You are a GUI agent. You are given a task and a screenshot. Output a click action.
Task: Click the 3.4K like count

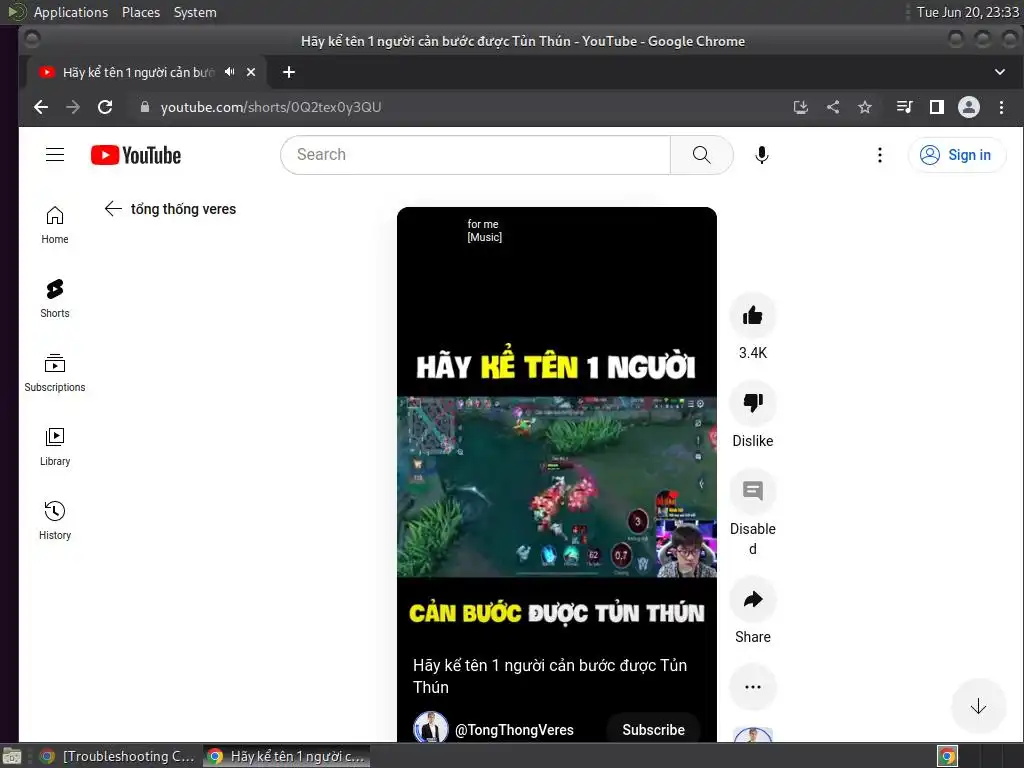pyautogui.click(x=752, y=353)
